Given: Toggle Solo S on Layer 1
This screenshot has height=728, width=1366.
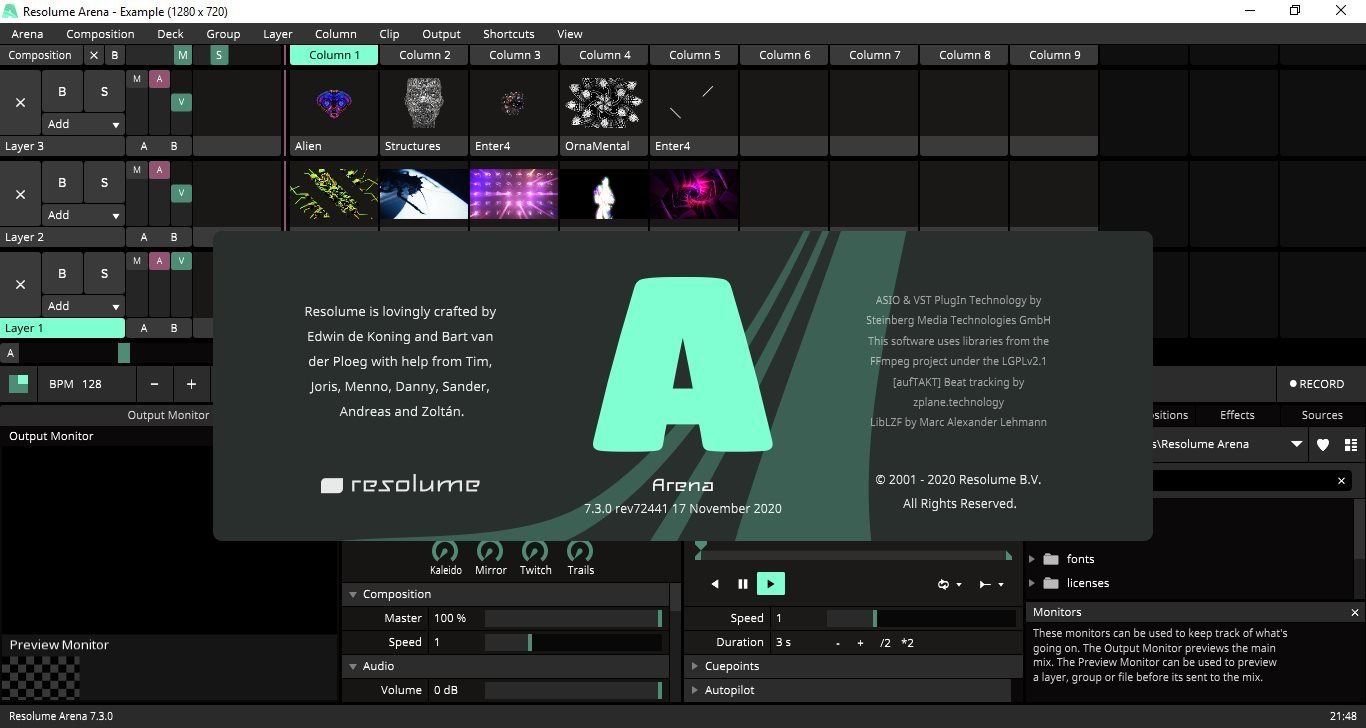Looking at the screenshot, I should [x=104, y=273].
